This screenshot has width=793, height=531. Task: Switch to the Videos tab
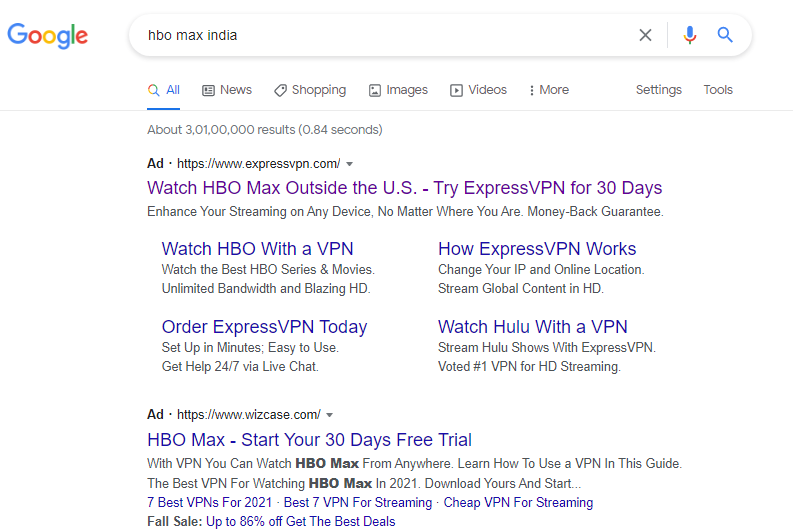(x=478, y=90)
